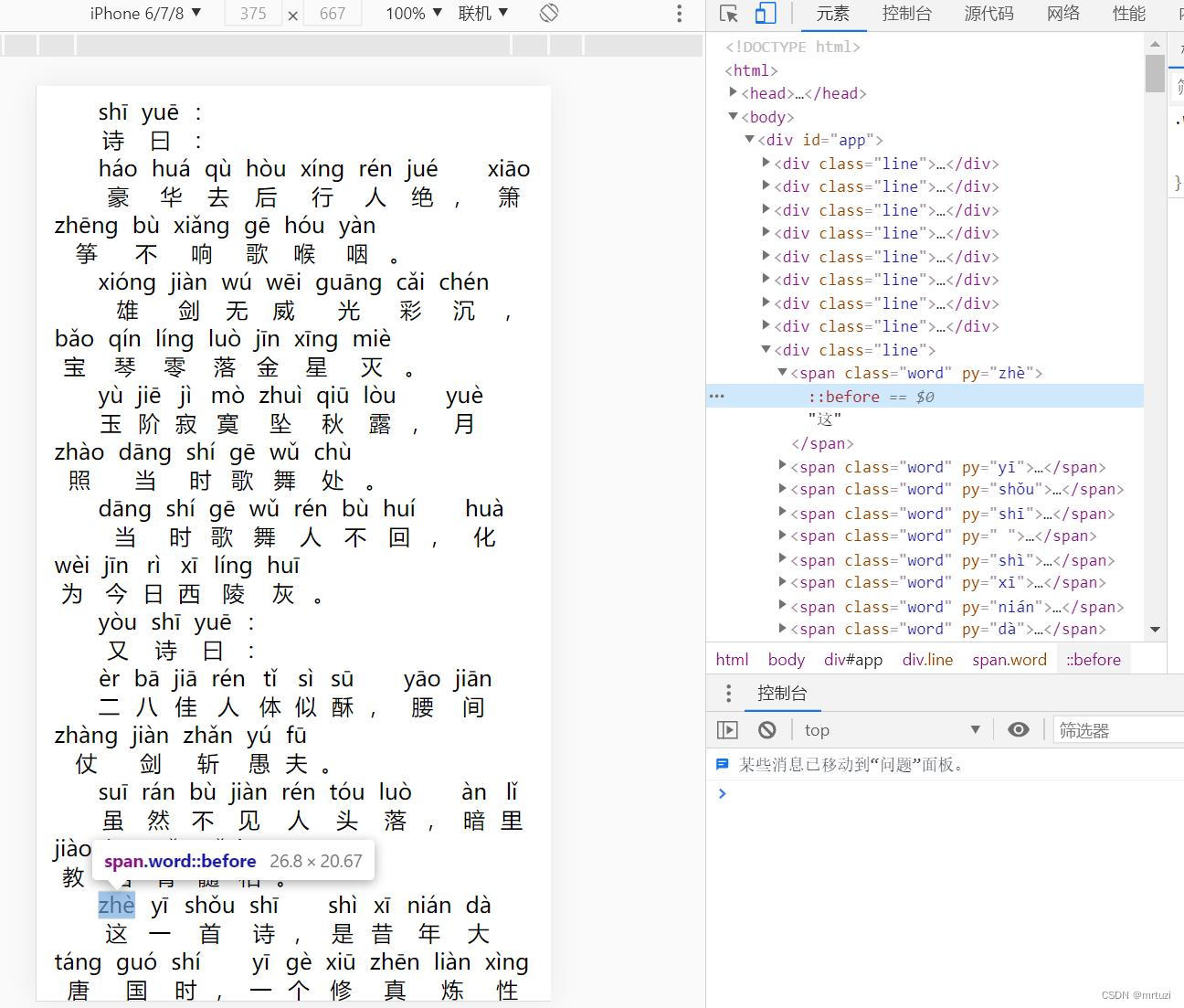Expand the span with py=nián
Screen dimensions: 1184x1008
(x=782, y=605)
